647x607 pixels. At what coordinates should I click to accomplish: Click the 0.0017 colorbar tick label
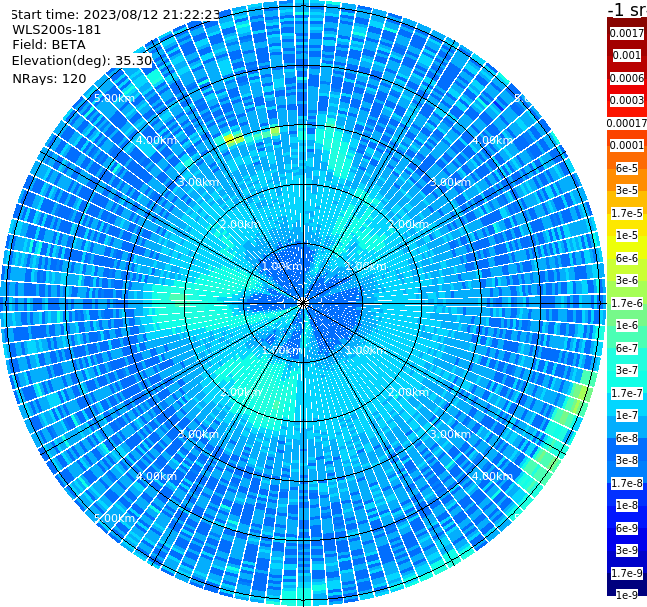click(x=627, y=33)
